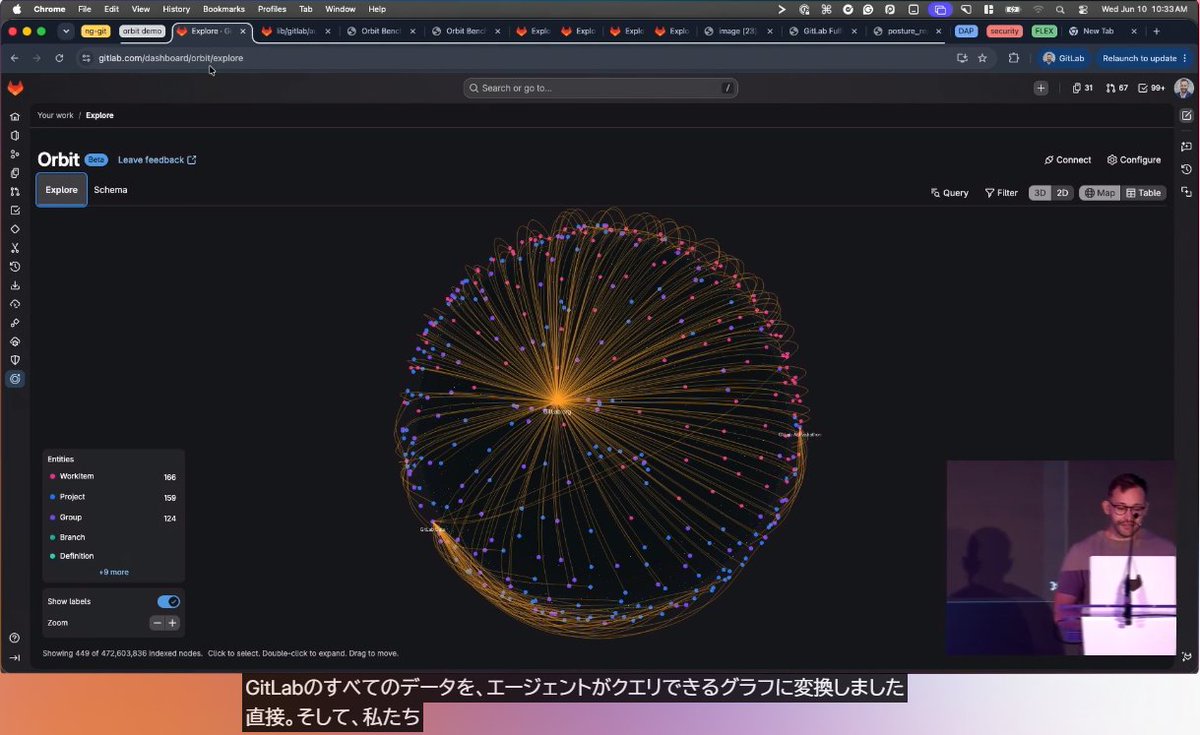Expand the FLEX tab group
Screen dimensions: 1200x735
(x=1044, y=31)
